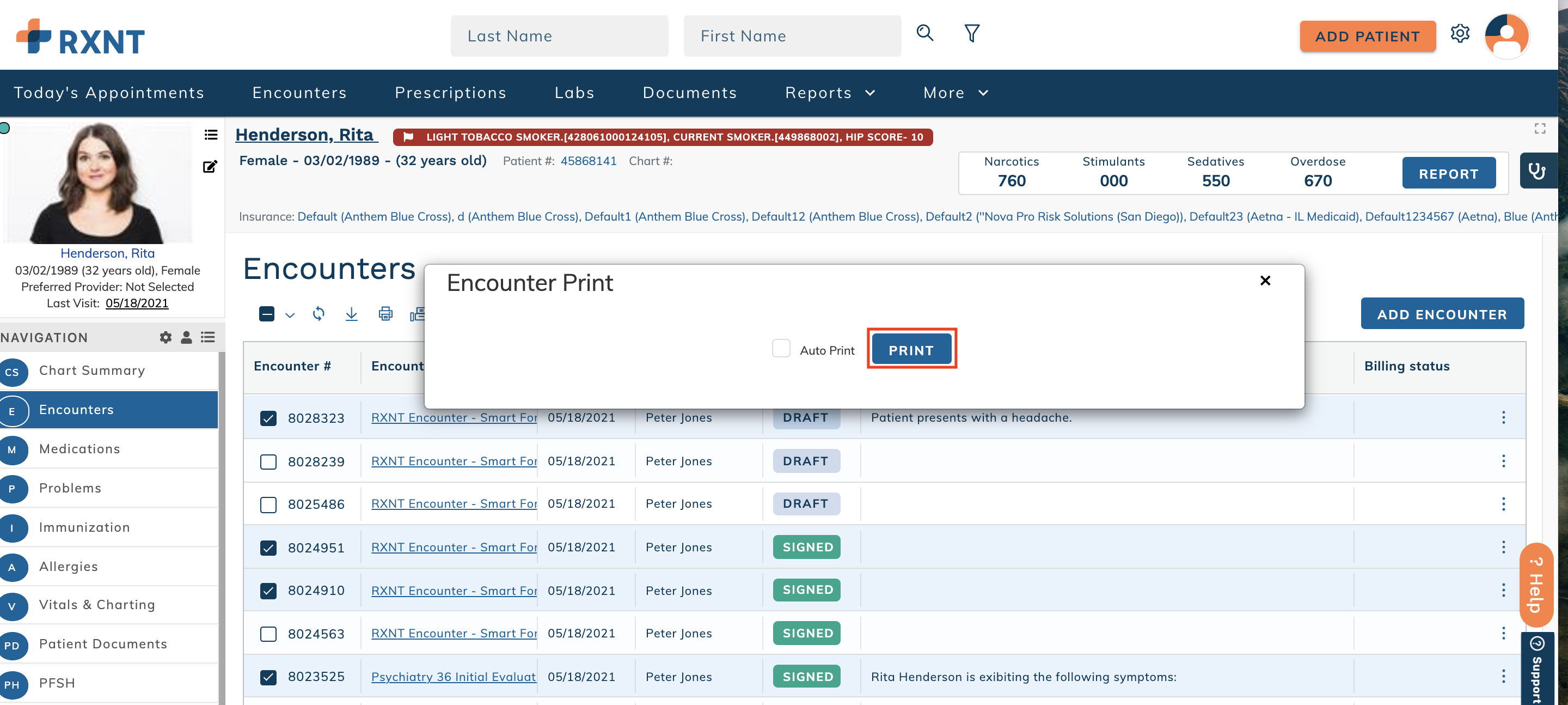The height and width of the screenshot is (705, 1568).
Task: Close the Encounter Print dialog
Action: click(x=1265, y=280)
